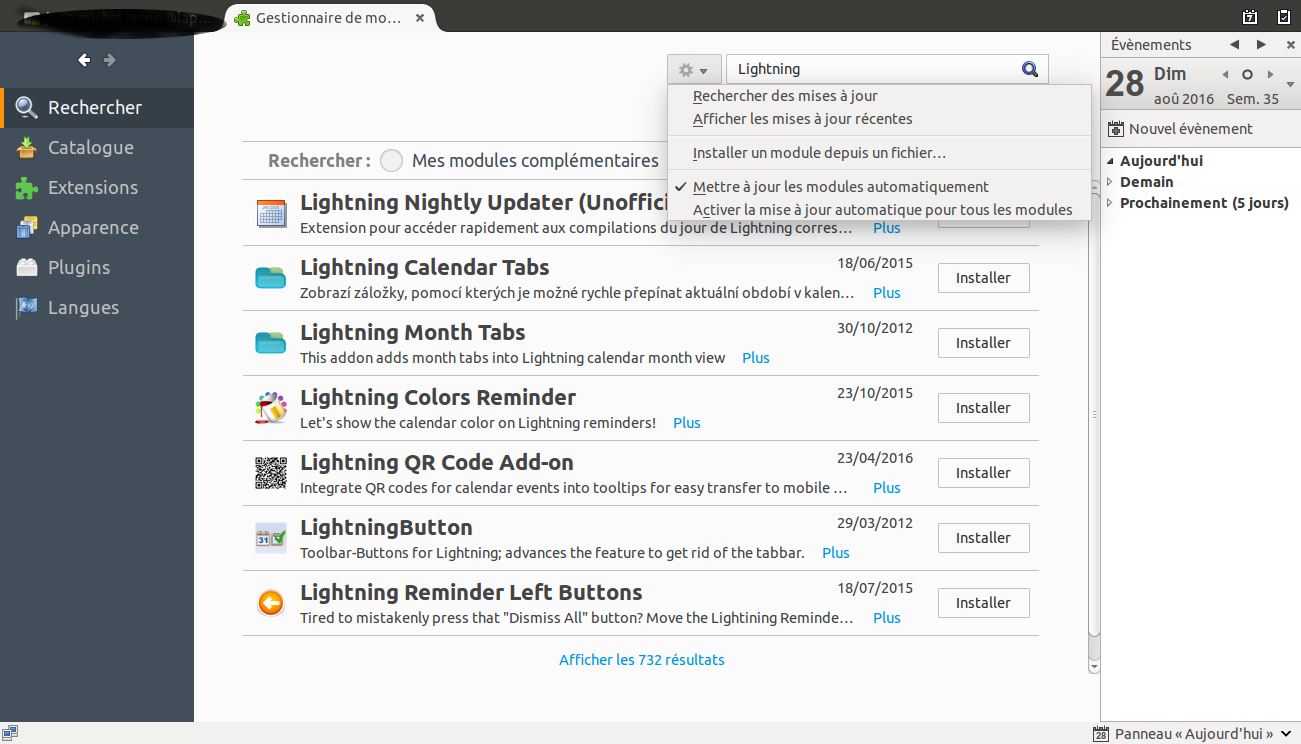Click the Lightning Colors Reminder icon
Image resolution: width=1301 pixels, height=744 pixels.
click(x=271, y=408)
